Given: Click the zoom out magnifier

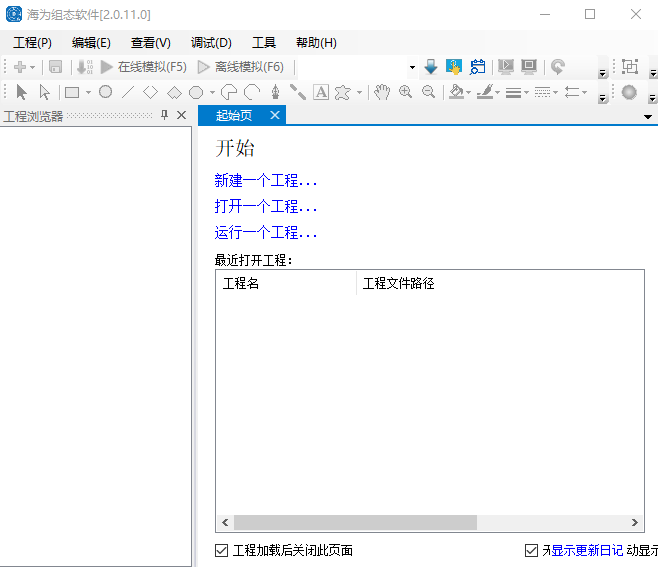Looking at the screenshot, I should [428, 92].
